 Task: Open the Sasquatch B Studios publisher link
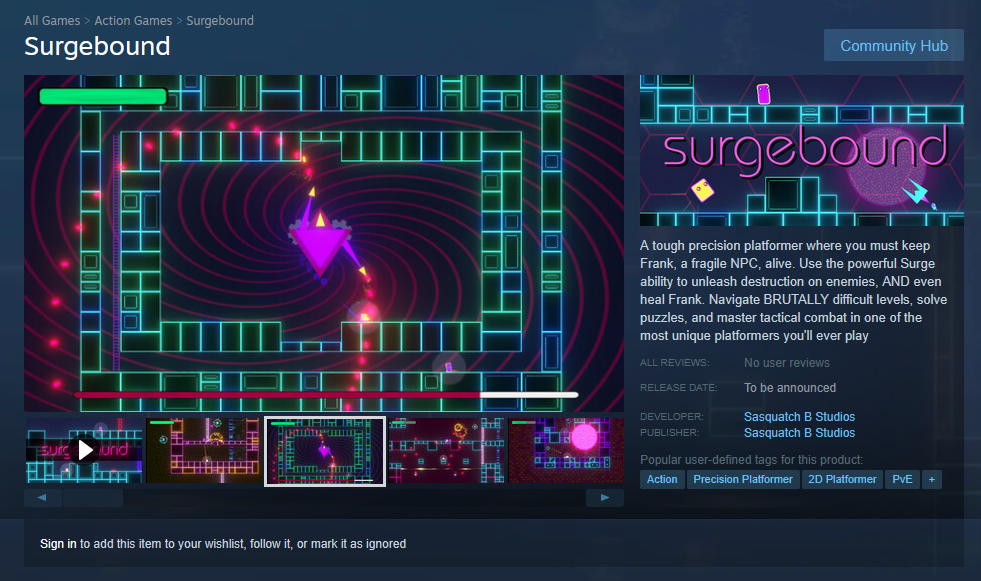799,433
